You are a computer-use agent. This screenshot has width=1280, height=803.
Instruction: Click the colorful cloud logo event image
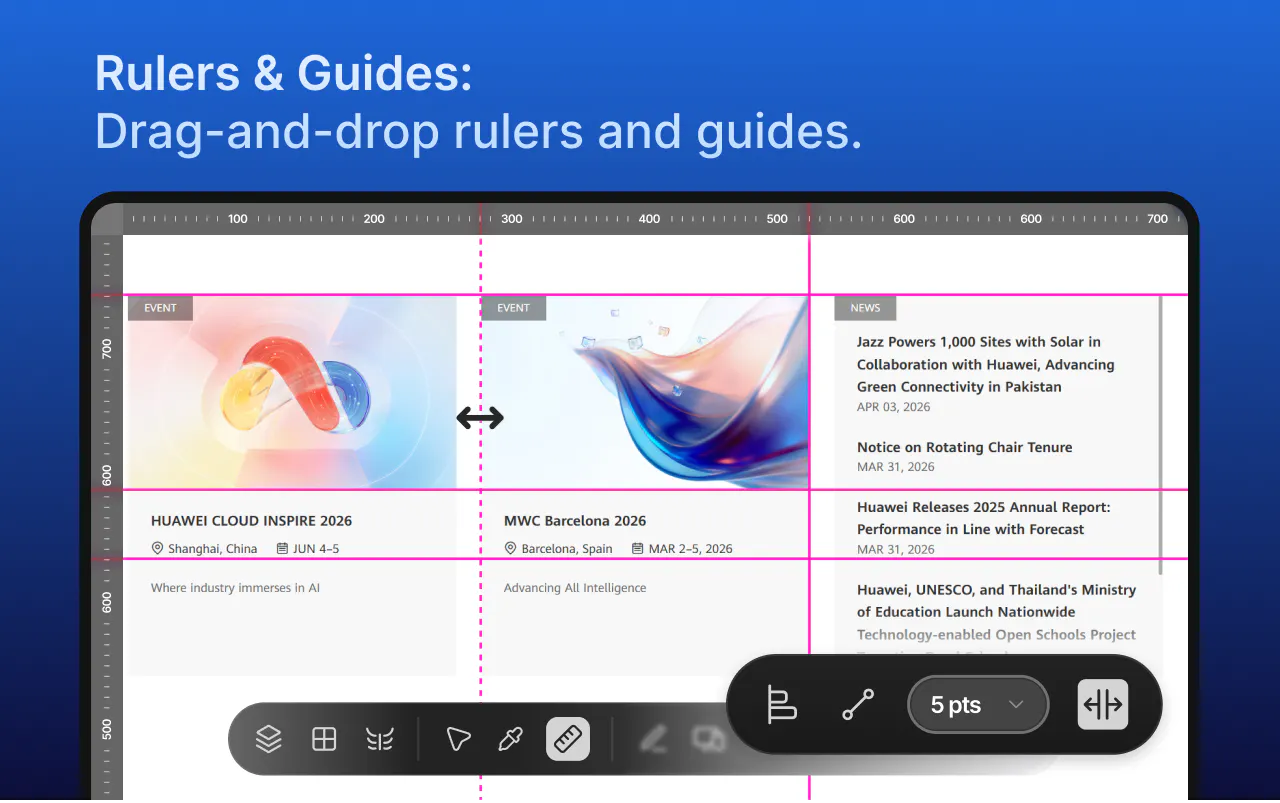click(292, 392)
